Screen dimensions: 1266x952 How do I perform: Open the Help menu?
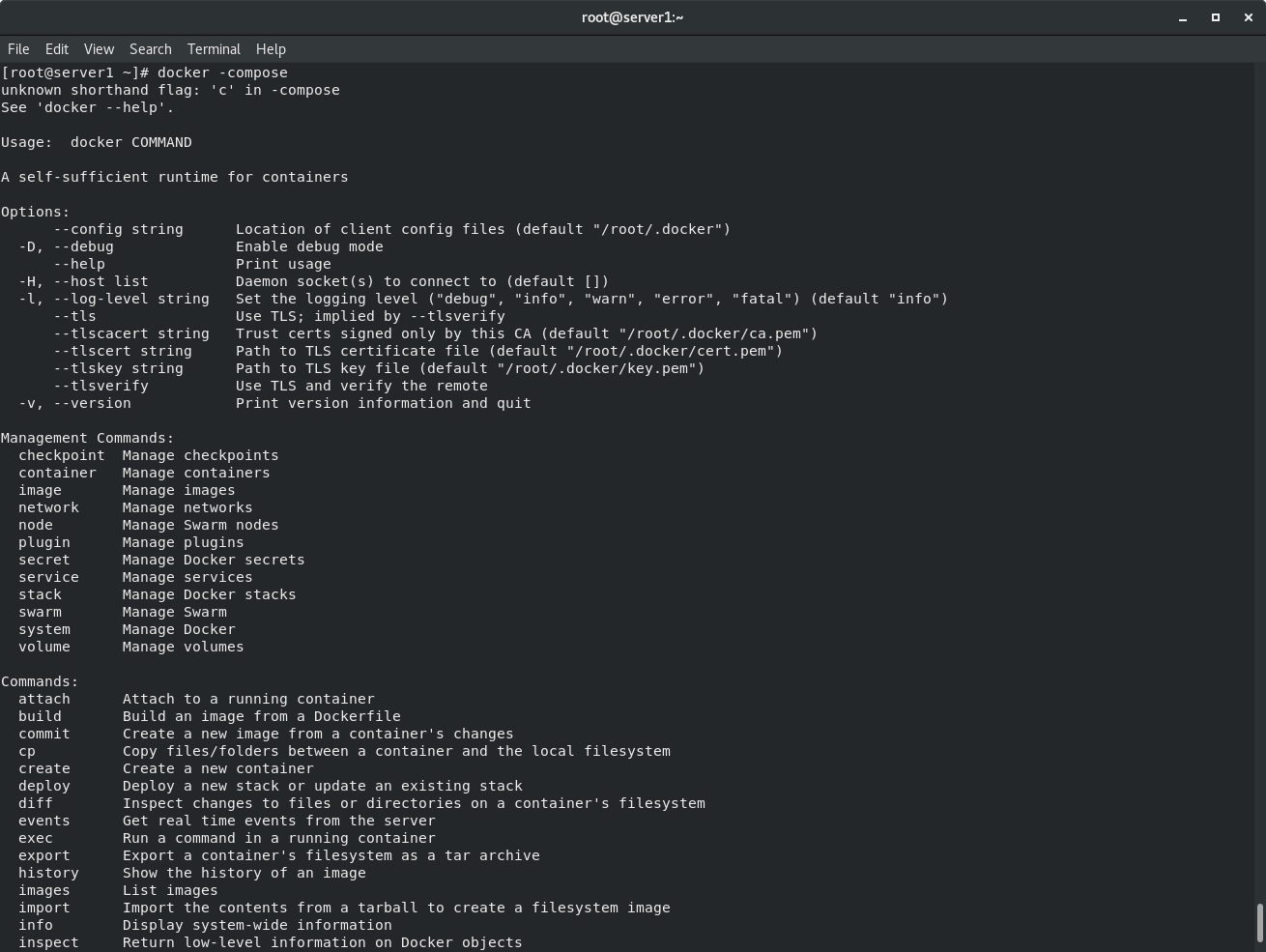click(x=271, y=49)
